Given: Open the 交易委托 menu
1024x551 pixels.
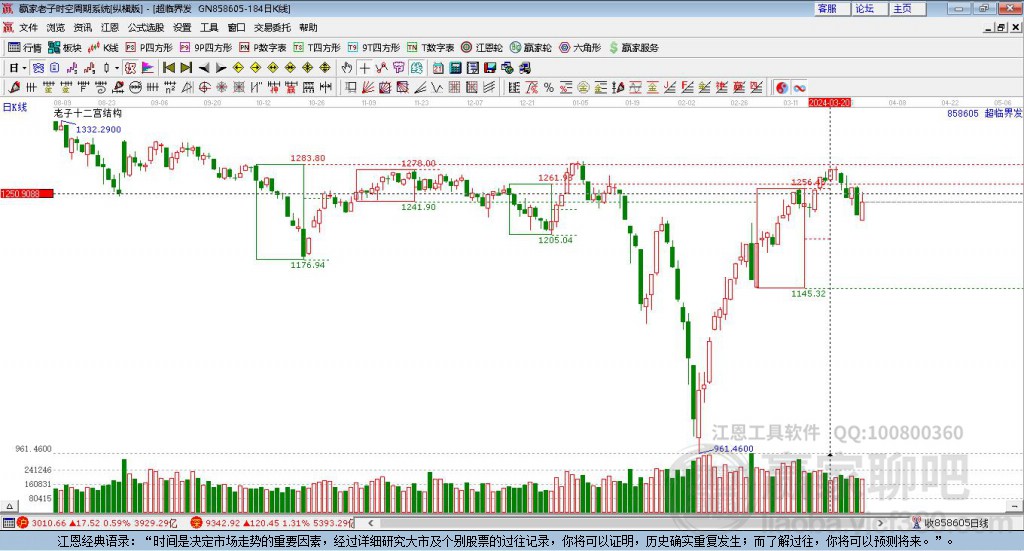Looking at the screenshot, I should click(272, 27).
